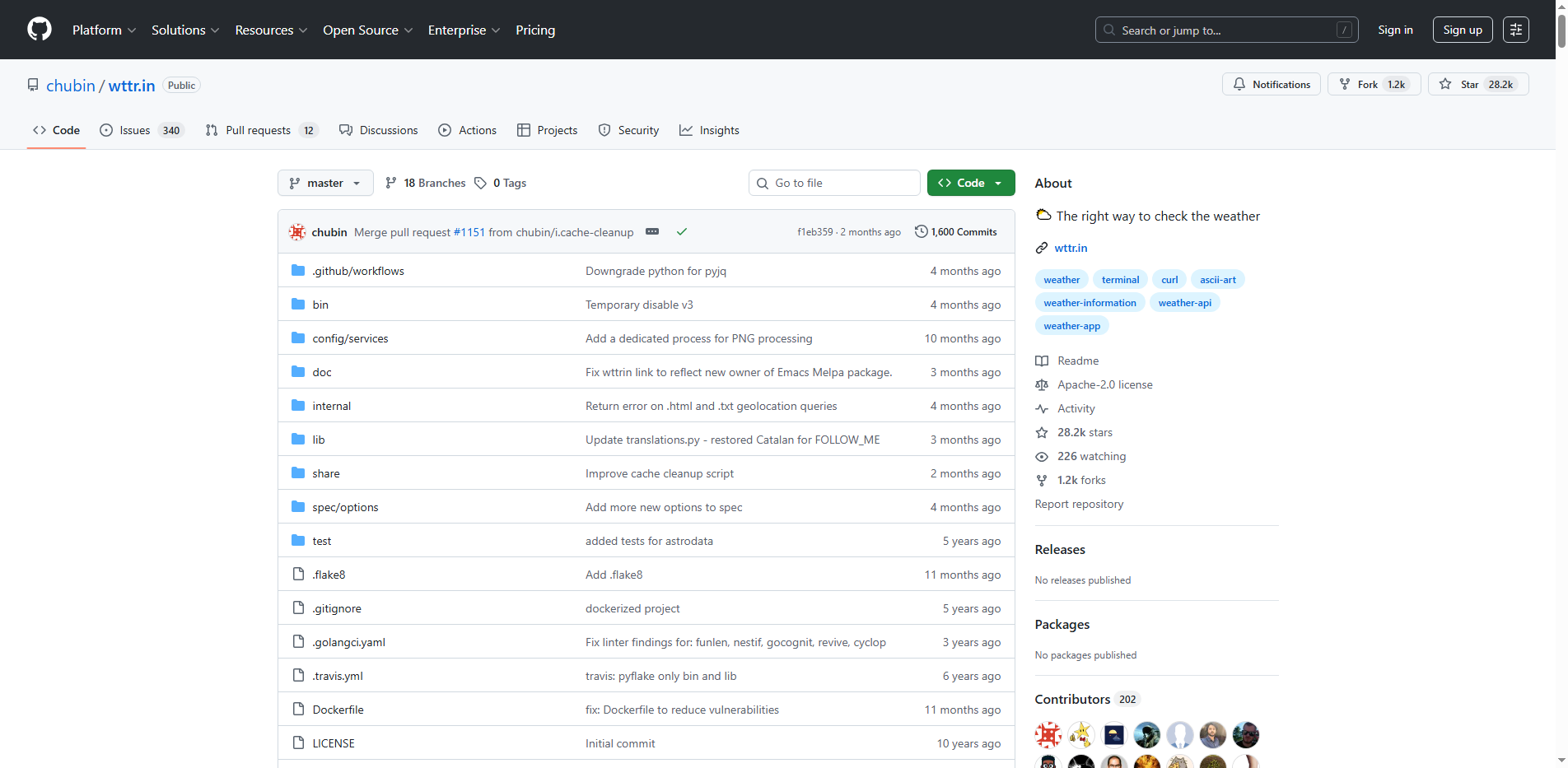This screenshot has width=1568, height=768.
Task: Go to Pricing page
Action: (535, 30)
